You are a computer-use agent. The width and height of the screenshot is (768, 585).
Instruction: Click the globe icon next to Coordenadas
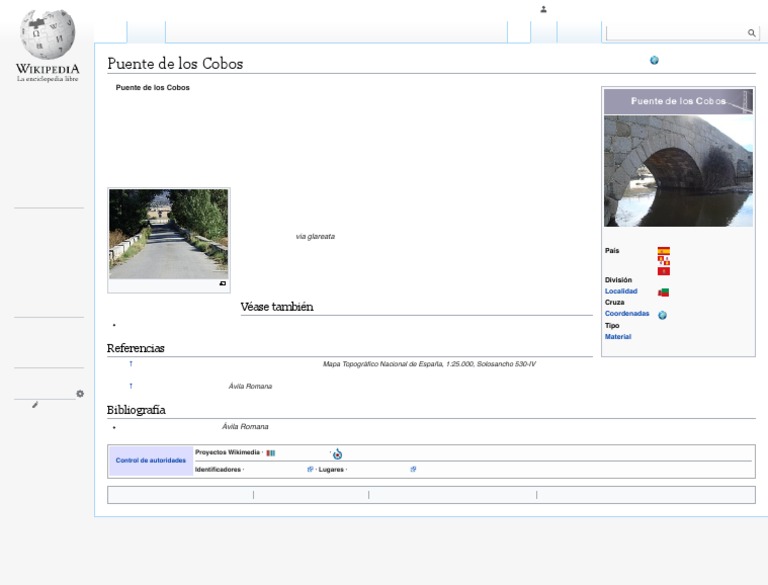pyautogui.click(x=662, y=315)
